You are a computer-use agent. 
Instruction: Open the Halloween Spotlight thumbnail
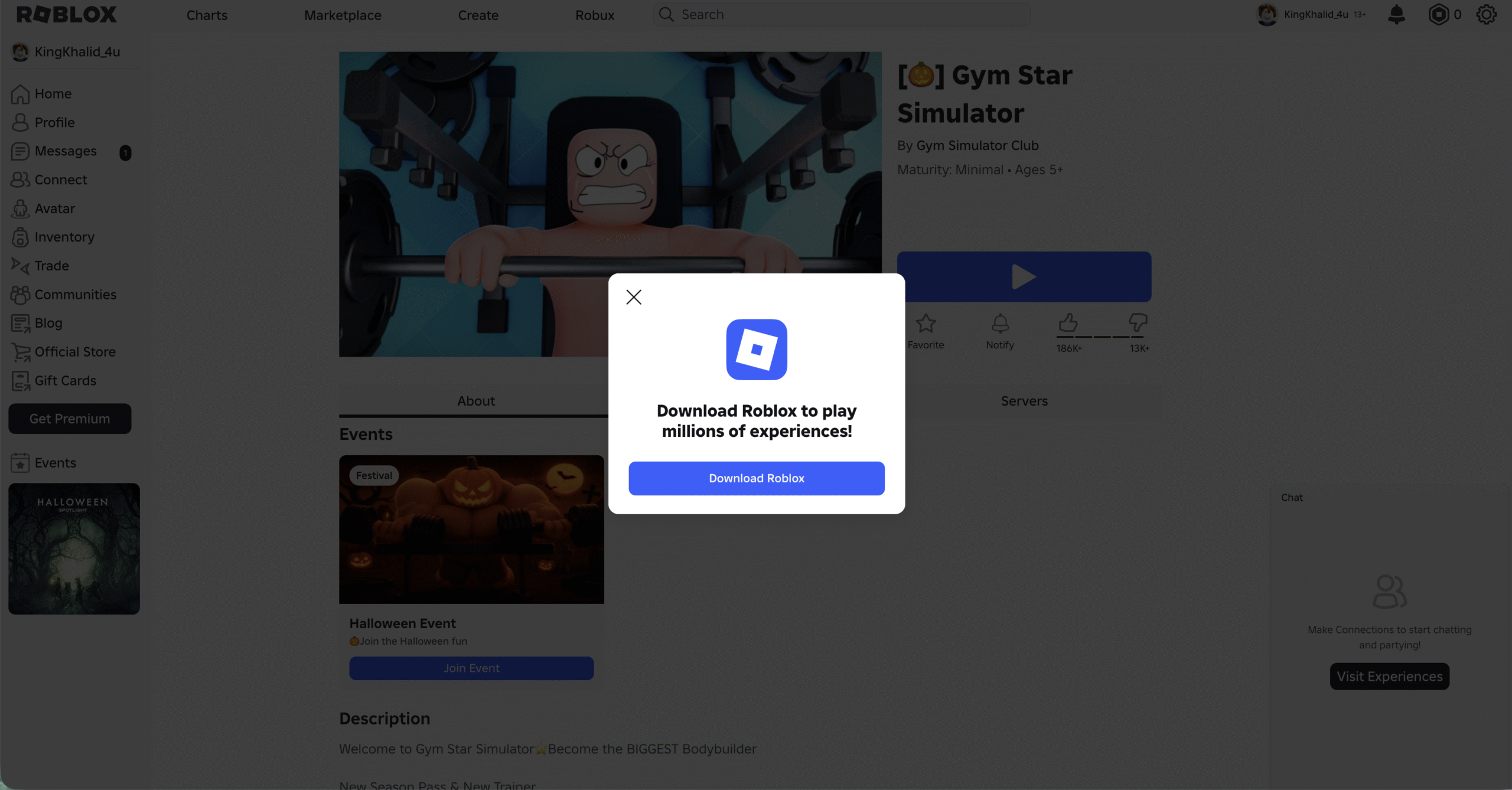point(74,549)
